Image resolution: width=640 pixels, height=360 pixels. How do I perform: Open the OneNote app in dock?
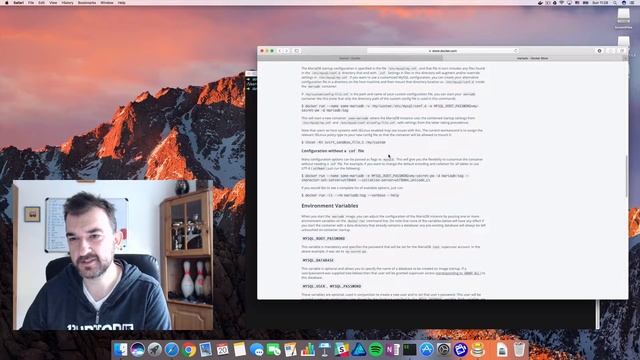pyautogui.click(x=393, y=350)
